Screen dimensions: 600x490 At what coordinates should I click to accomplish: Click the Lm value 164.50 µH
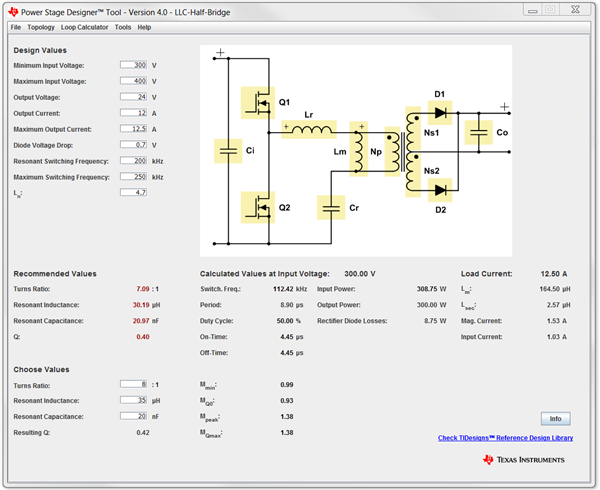[555, 289]
